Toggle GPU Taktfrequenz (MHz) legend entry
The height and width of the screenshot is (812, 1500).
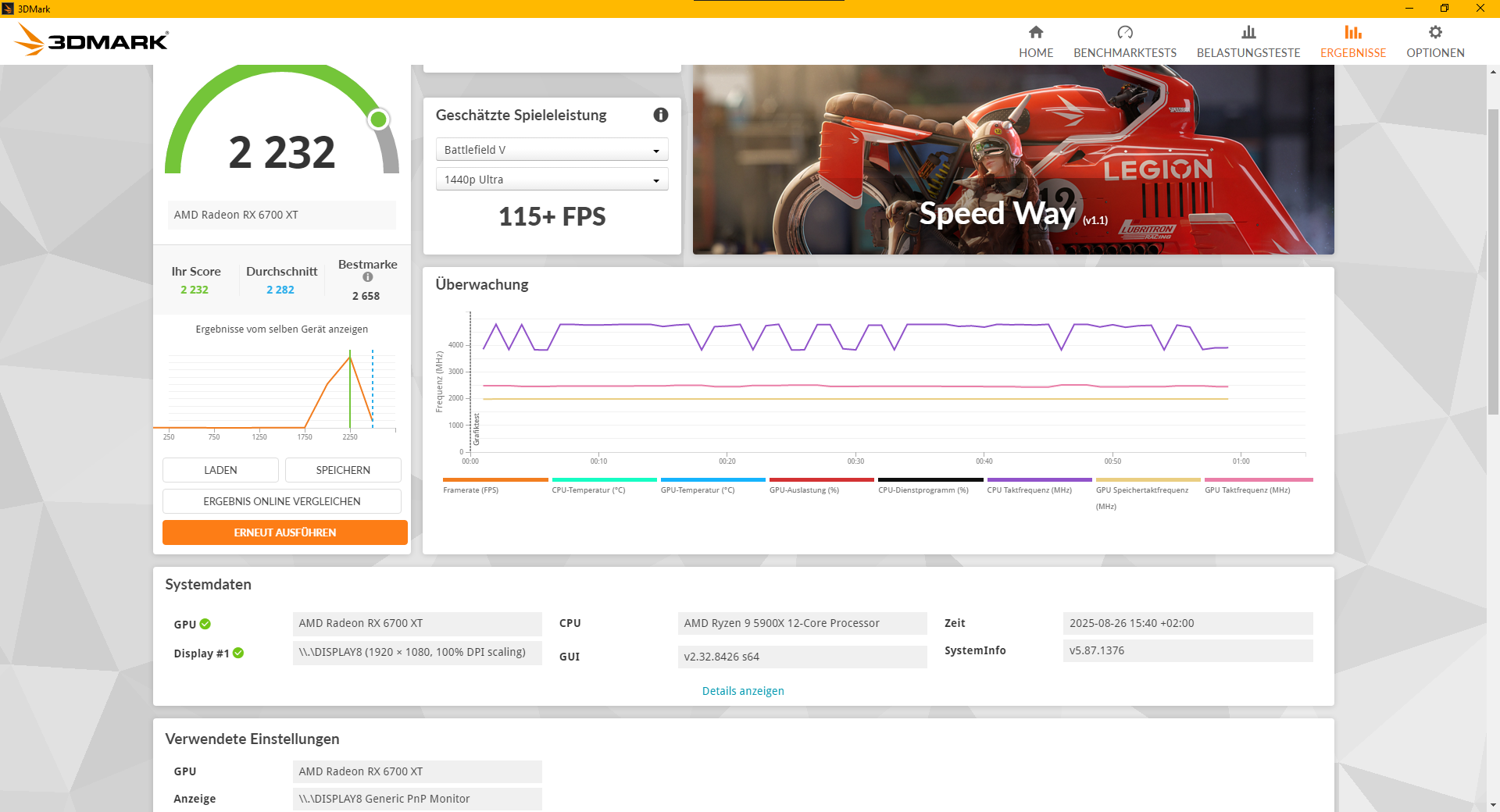[1258, 486]
